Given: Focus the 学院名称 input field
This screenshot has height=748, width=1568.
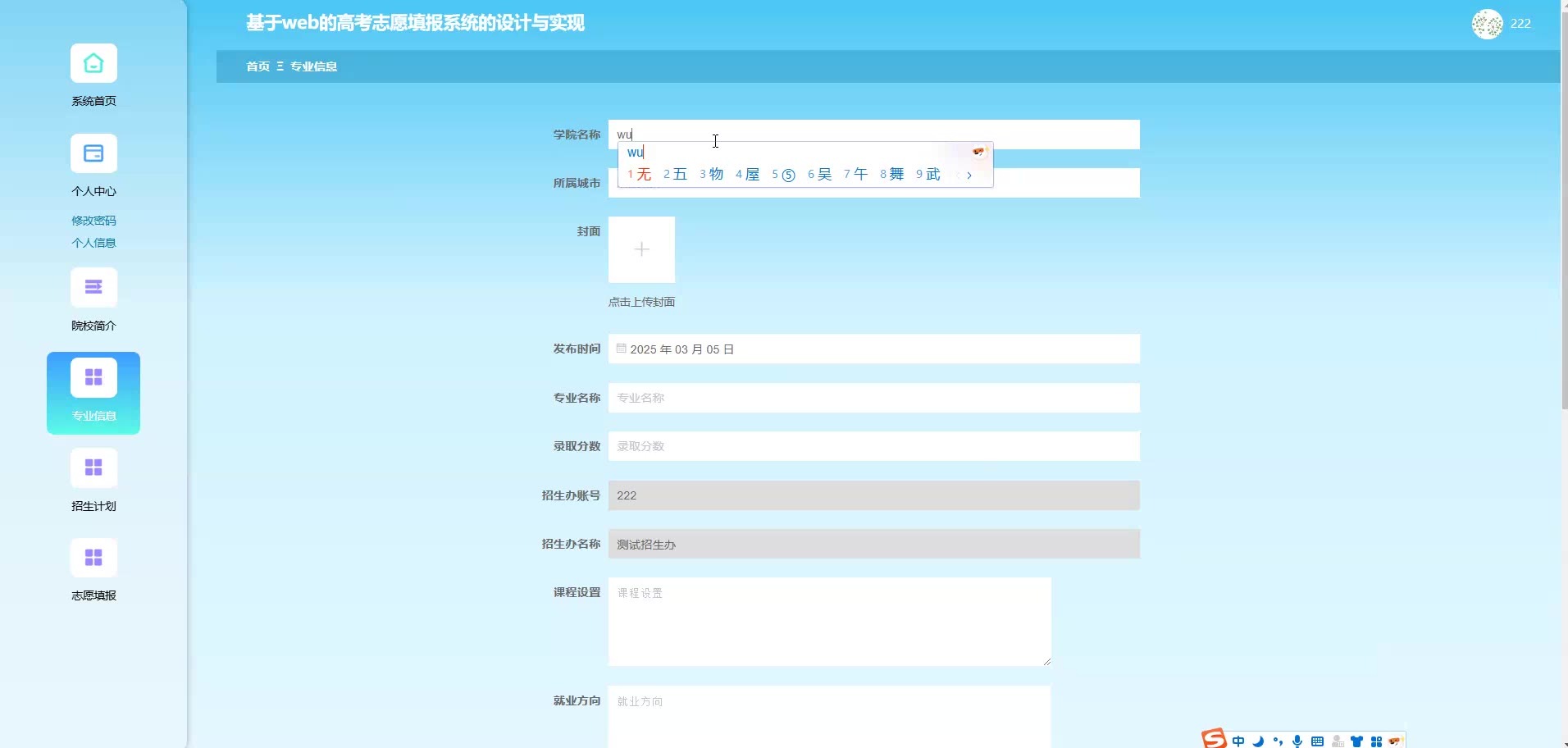Looking at the screenshot, I should click(x=874, y=135).
